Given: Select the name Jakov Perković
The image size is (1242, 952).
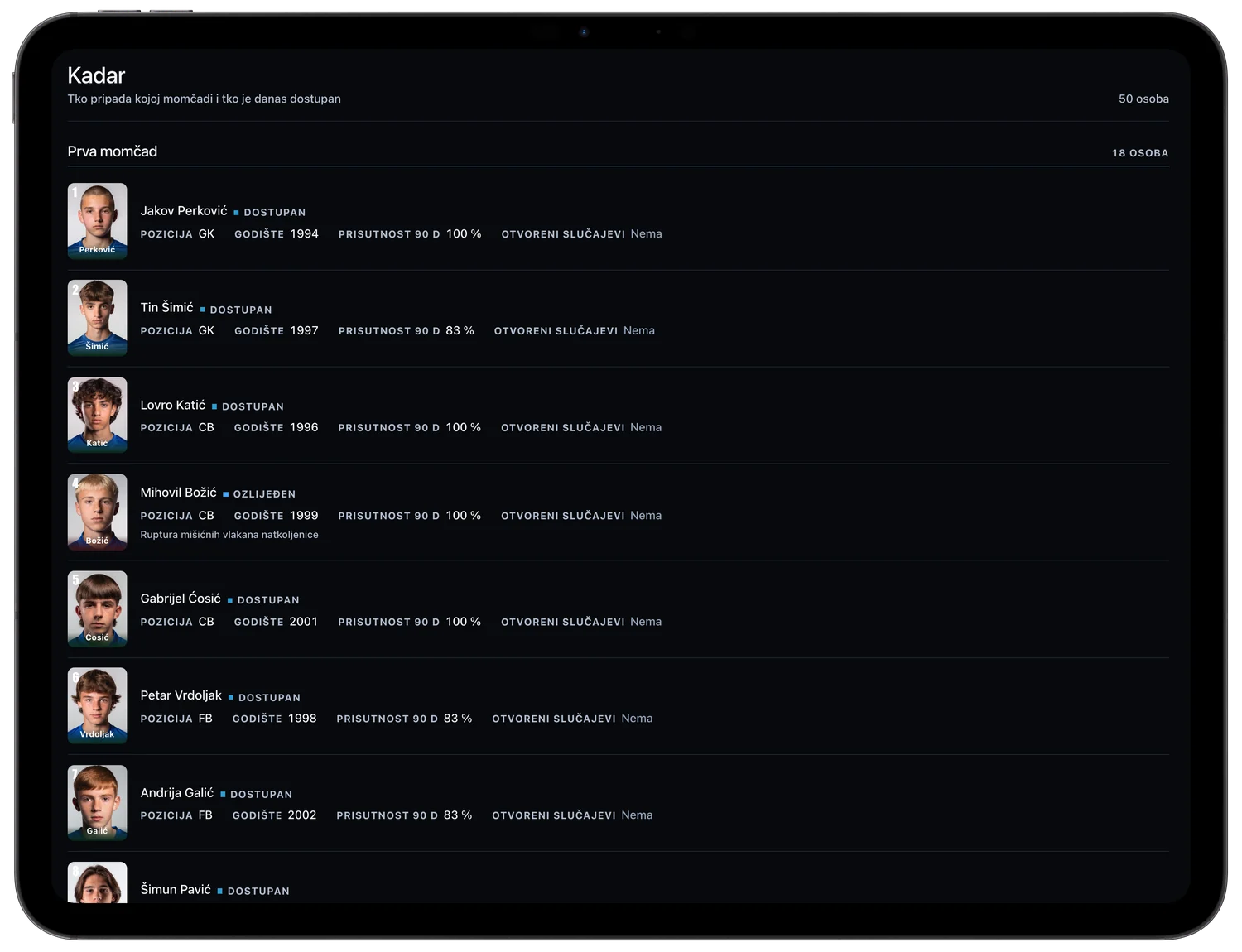Looking at the screenshot, I should [184, 211].
